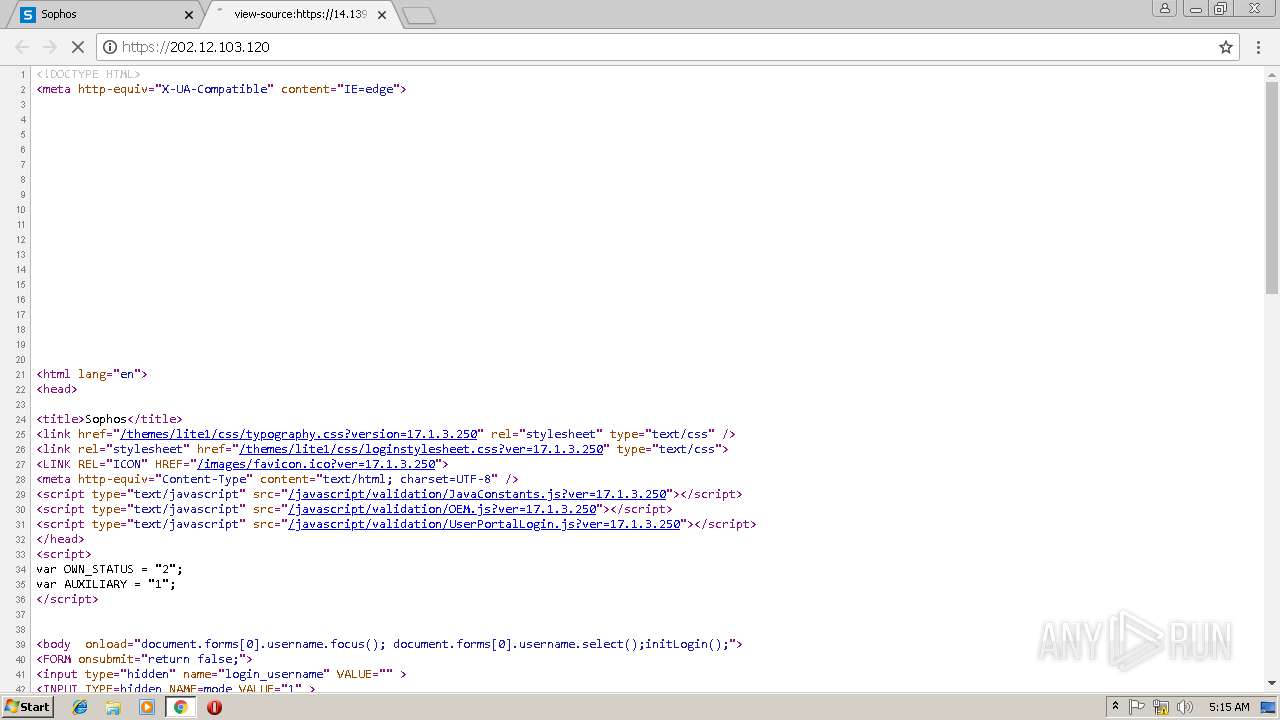Screen dimensions: 1280x720
Task: Click the body onload source line
Action: 390,644
